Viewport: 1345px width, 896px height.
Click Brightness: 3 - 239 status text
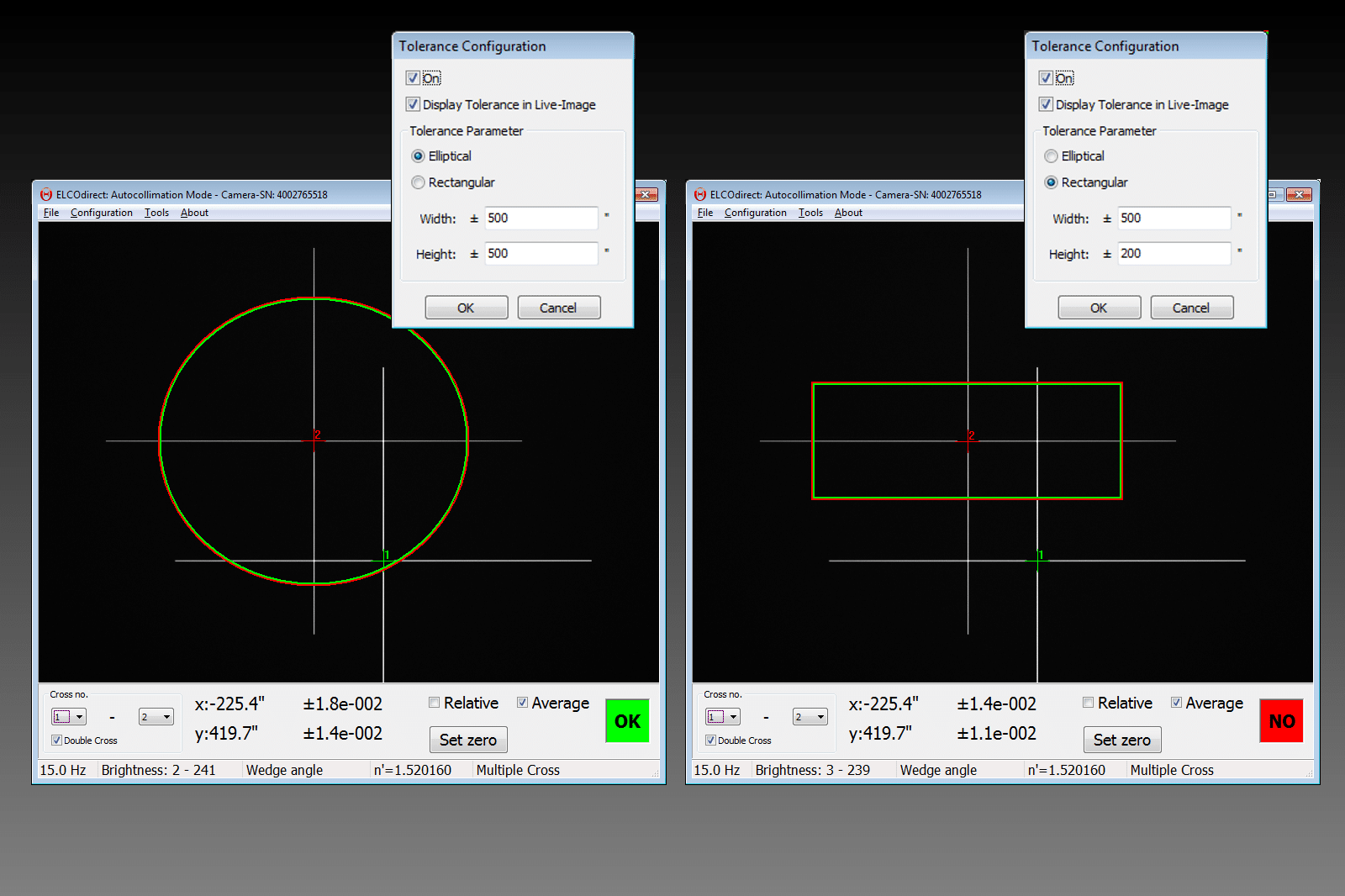812,770
